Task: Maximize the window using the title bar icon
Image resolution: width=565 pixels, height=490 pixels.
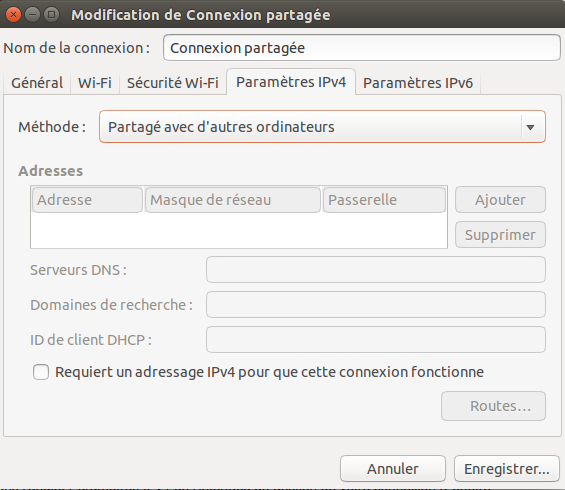Action: tap(52, 15)
